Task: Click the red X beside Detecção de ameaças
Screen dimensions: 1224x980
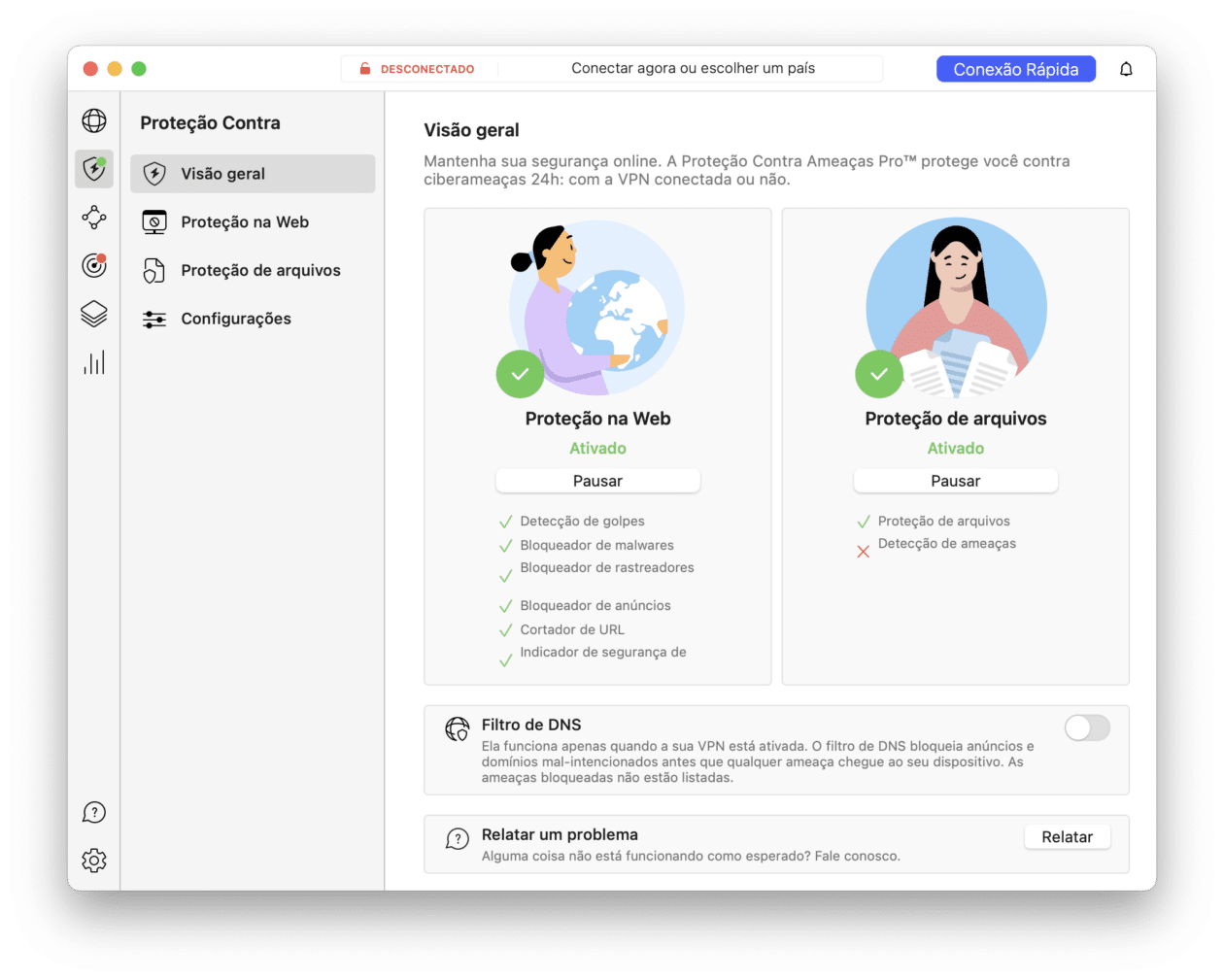Action: click(863, 552)
